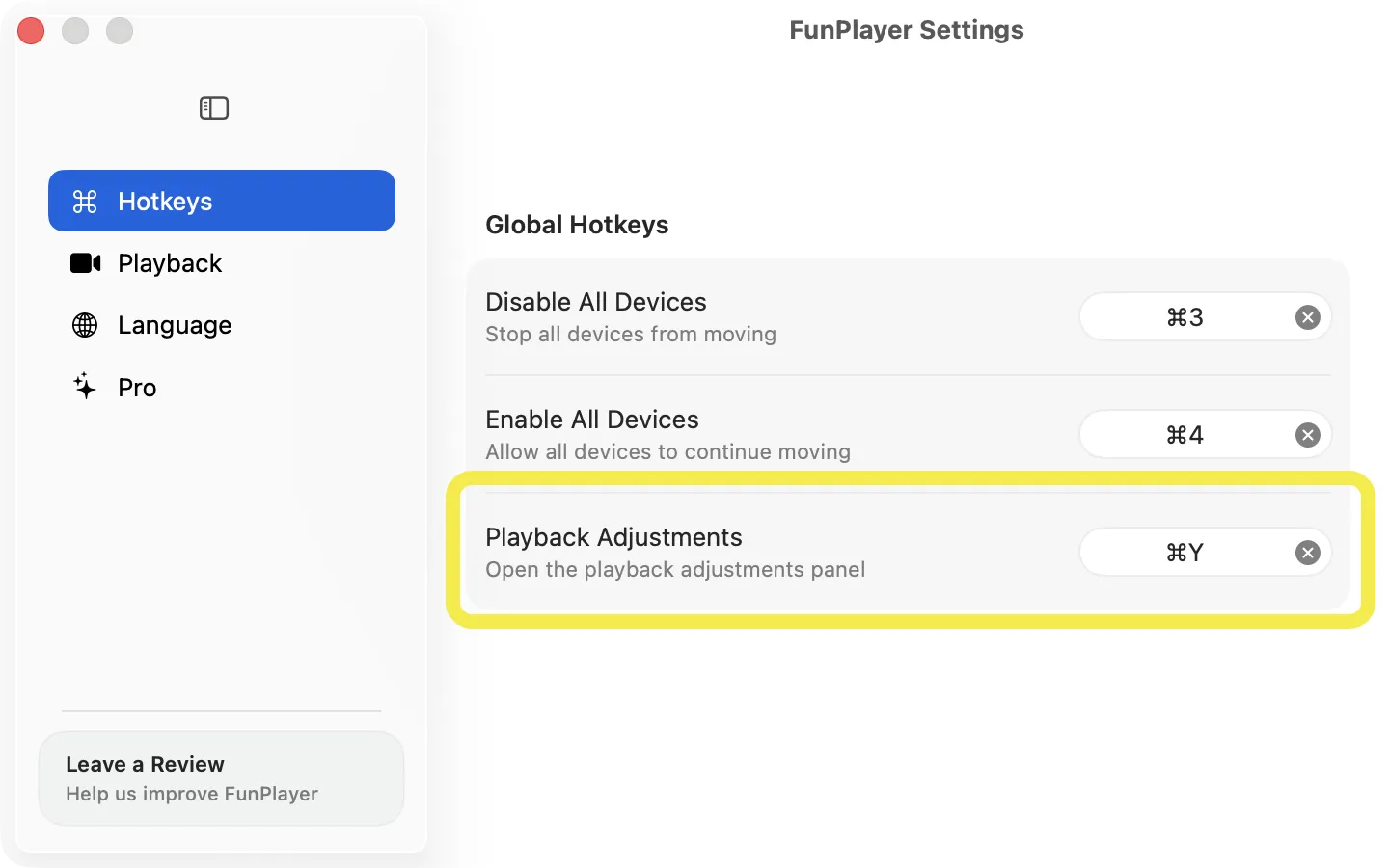Click the globe icon next to Language

click(x=85, y=325)
